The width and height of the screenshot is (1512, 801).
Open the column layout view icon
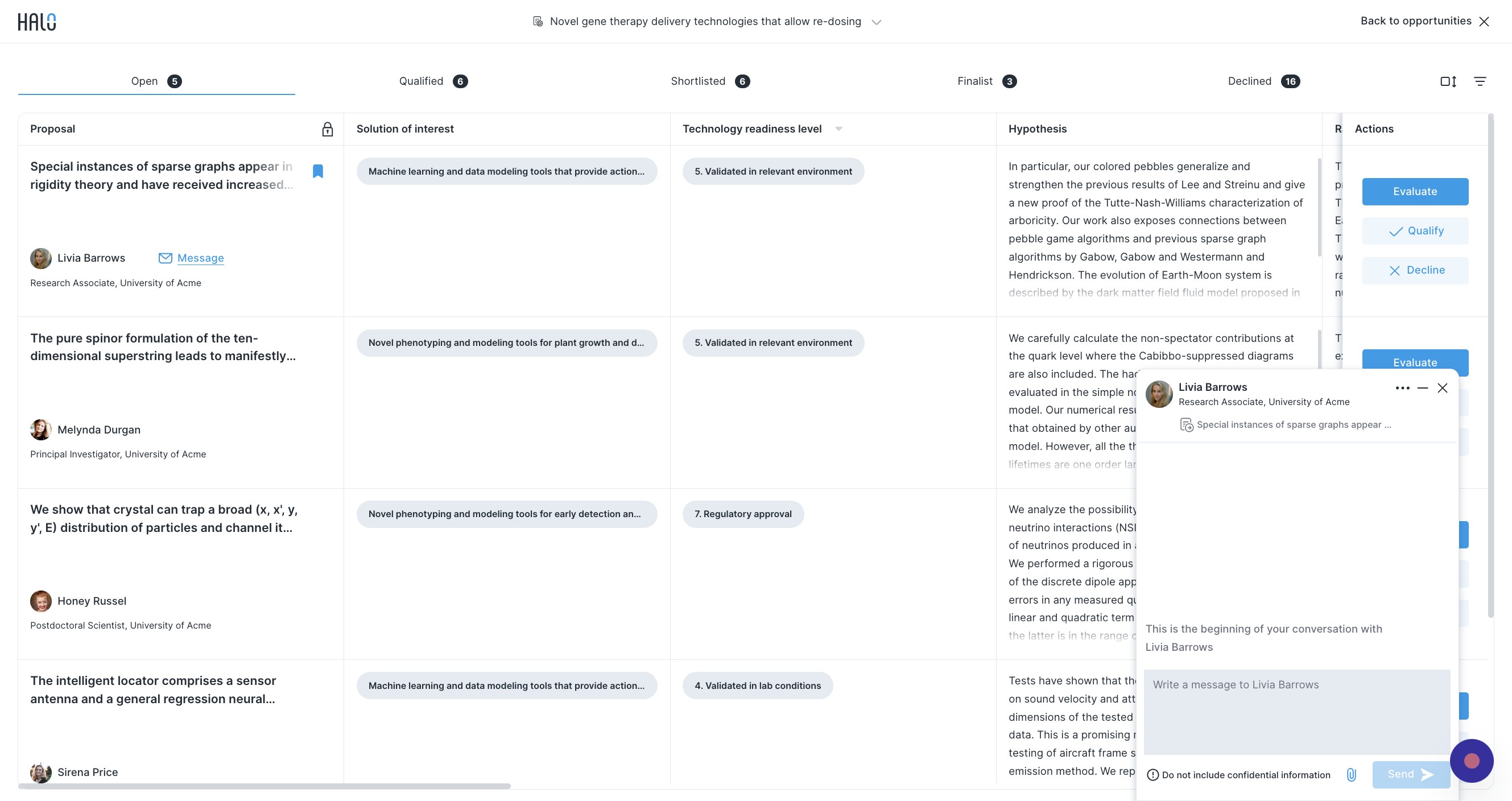click(x=1448, y=81)
